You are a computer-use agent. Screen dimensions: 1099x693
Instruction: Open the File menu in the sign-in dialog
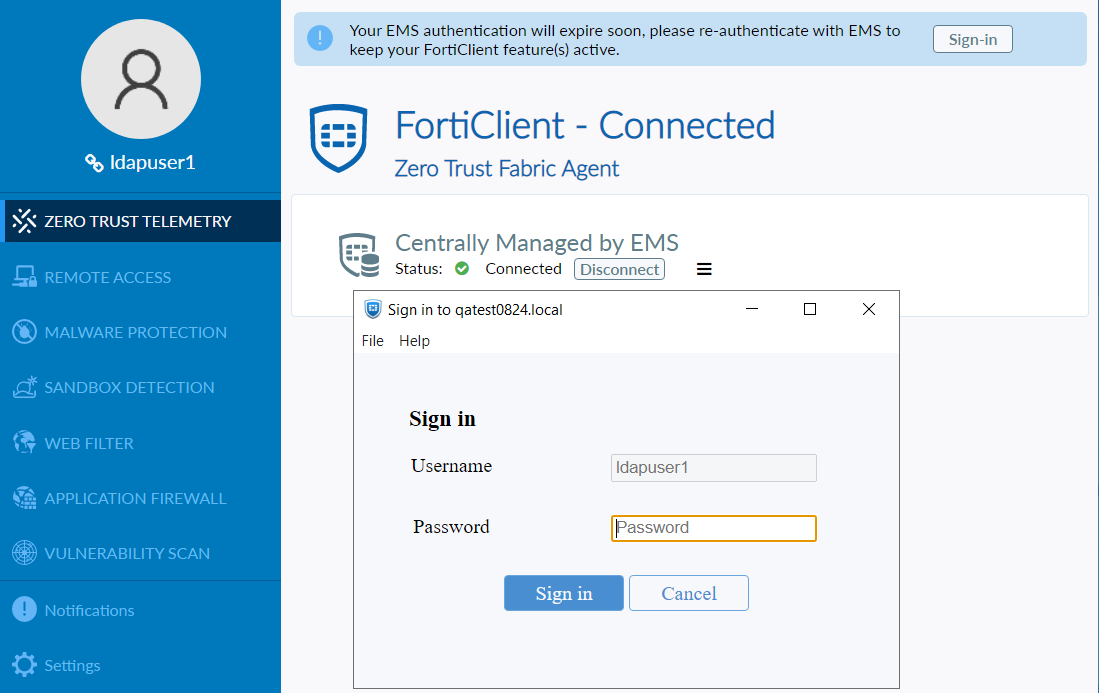372,341
